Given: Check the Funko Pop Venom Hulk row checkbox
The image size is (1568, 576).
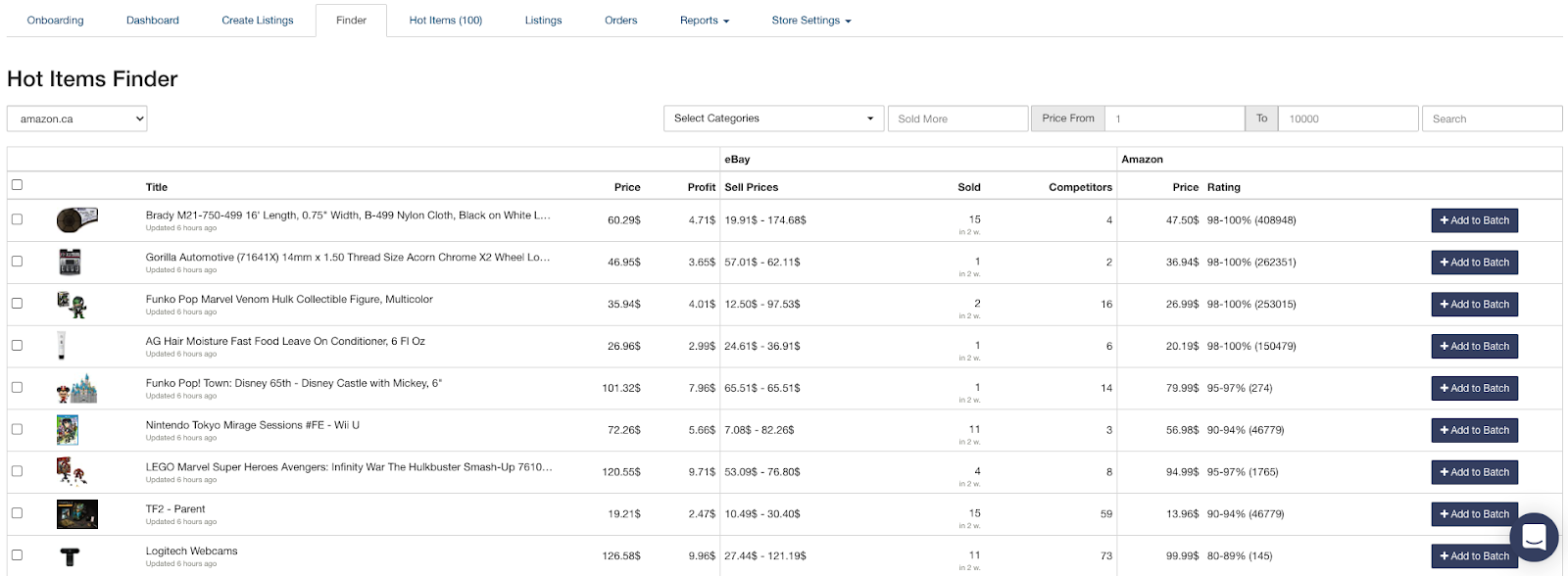Looking at the screenshot, I should coord(17,304).
